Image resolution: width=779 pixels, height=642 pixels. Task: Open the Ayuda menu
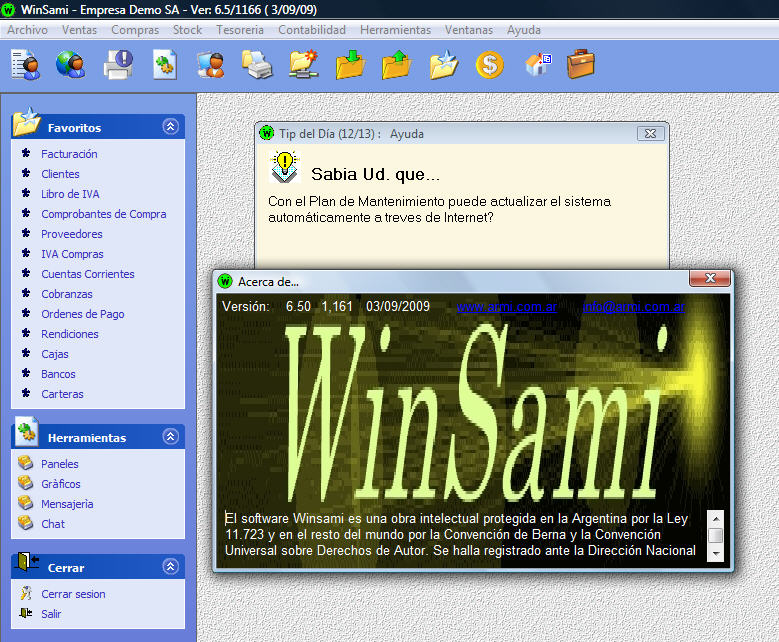[524, 30]
